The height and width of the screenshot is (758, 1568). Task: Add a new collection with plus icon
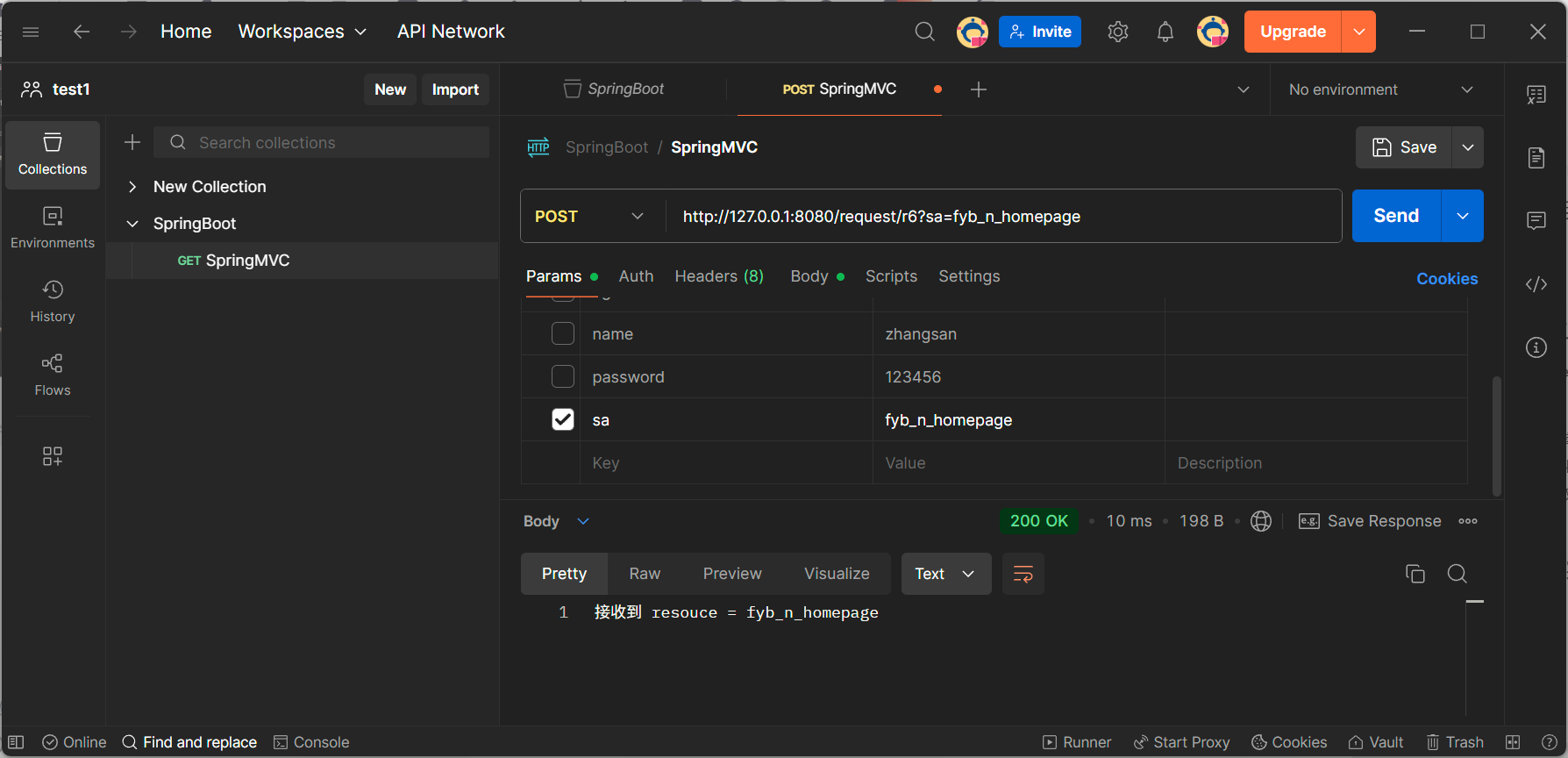pos(132,142)
